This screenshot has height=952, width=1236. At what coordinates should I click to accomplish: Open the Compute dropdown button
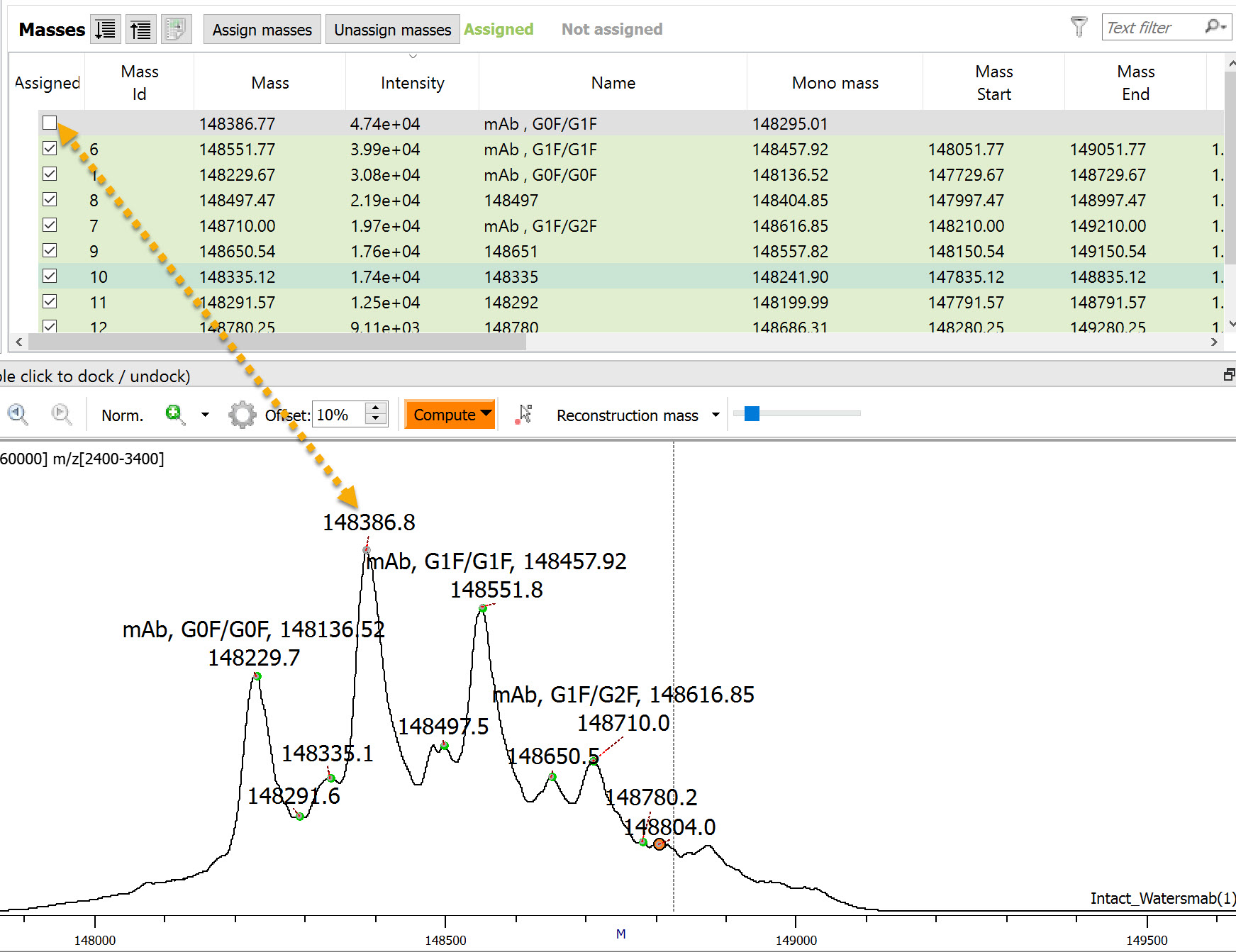[450, 415]
